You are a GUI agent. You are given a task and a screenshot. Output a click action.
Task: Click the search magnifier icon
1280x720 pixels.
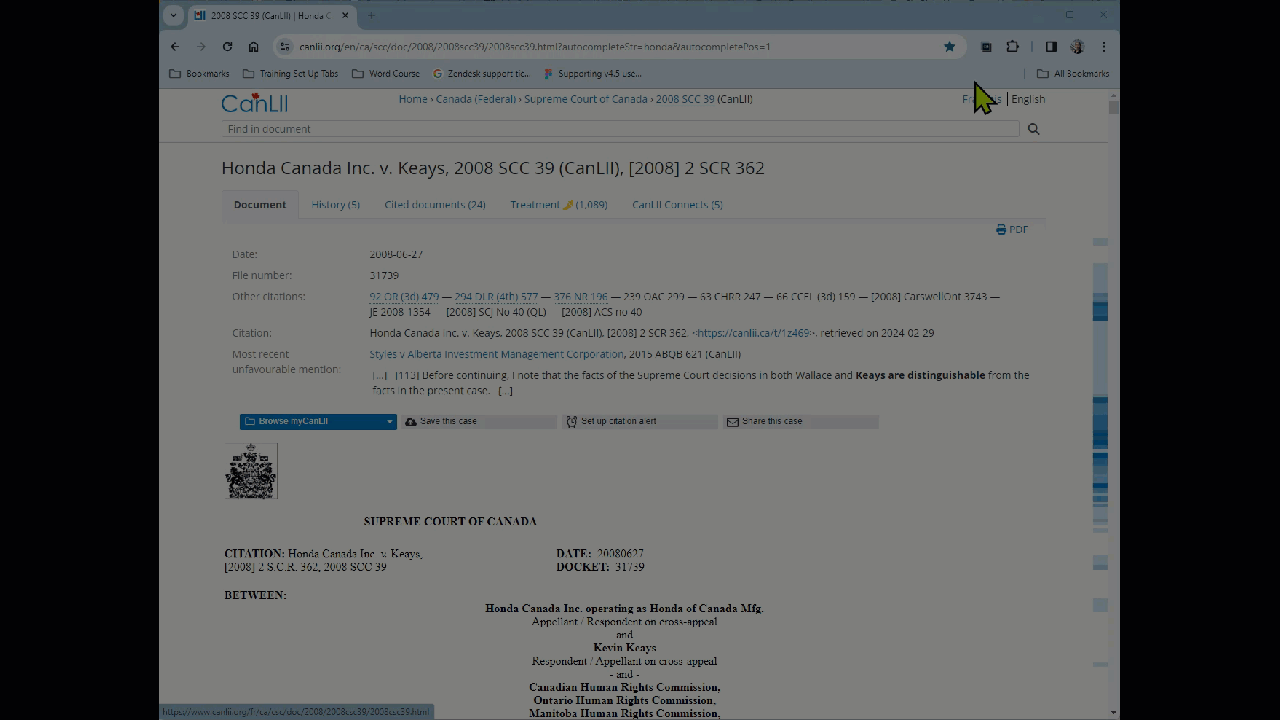[1033, 129]
